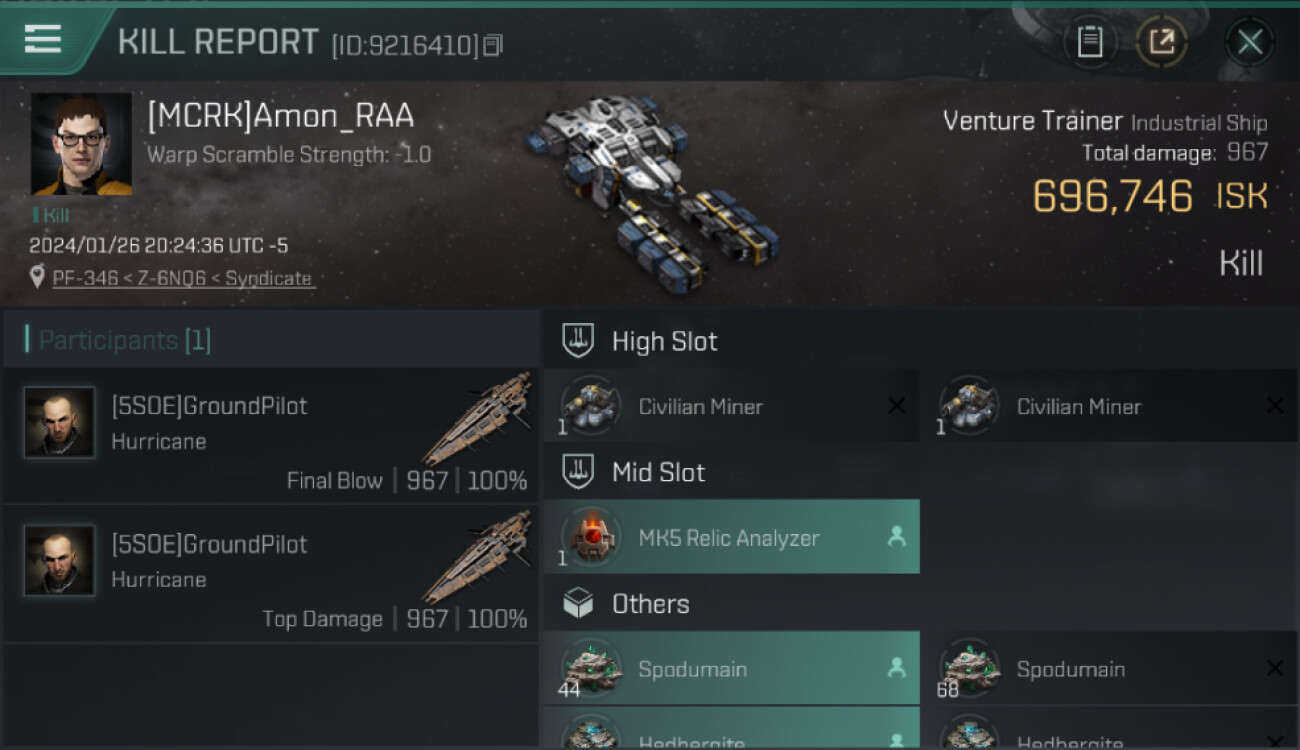The height and width of the screenshot is (750, 1300).
Task: Click the clipboard report icon
Action: coord(1089,42)
